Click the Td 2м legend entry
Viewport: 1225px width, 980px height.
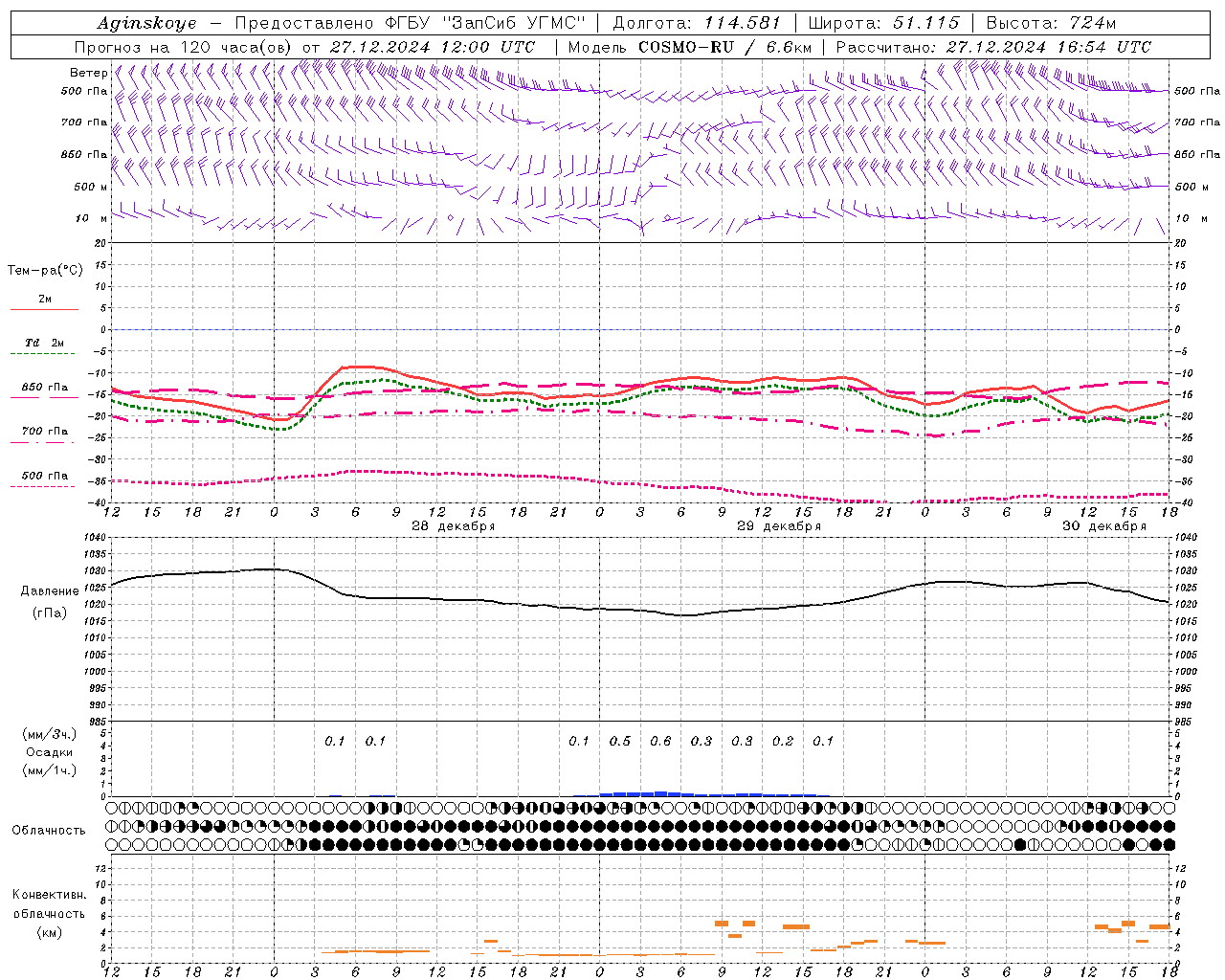[45, 343]
